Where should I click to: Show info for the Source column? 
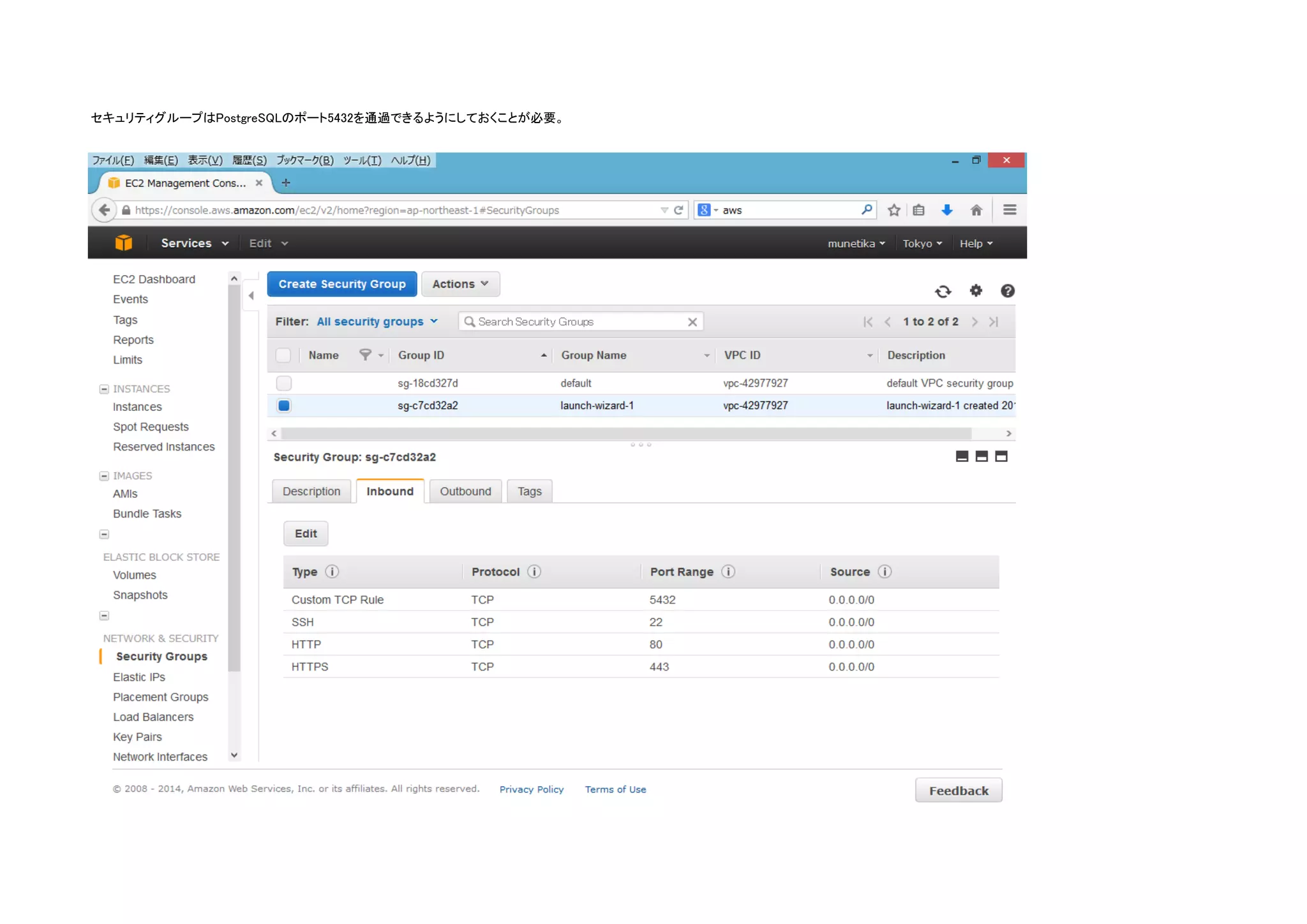[x=885, y=572]
